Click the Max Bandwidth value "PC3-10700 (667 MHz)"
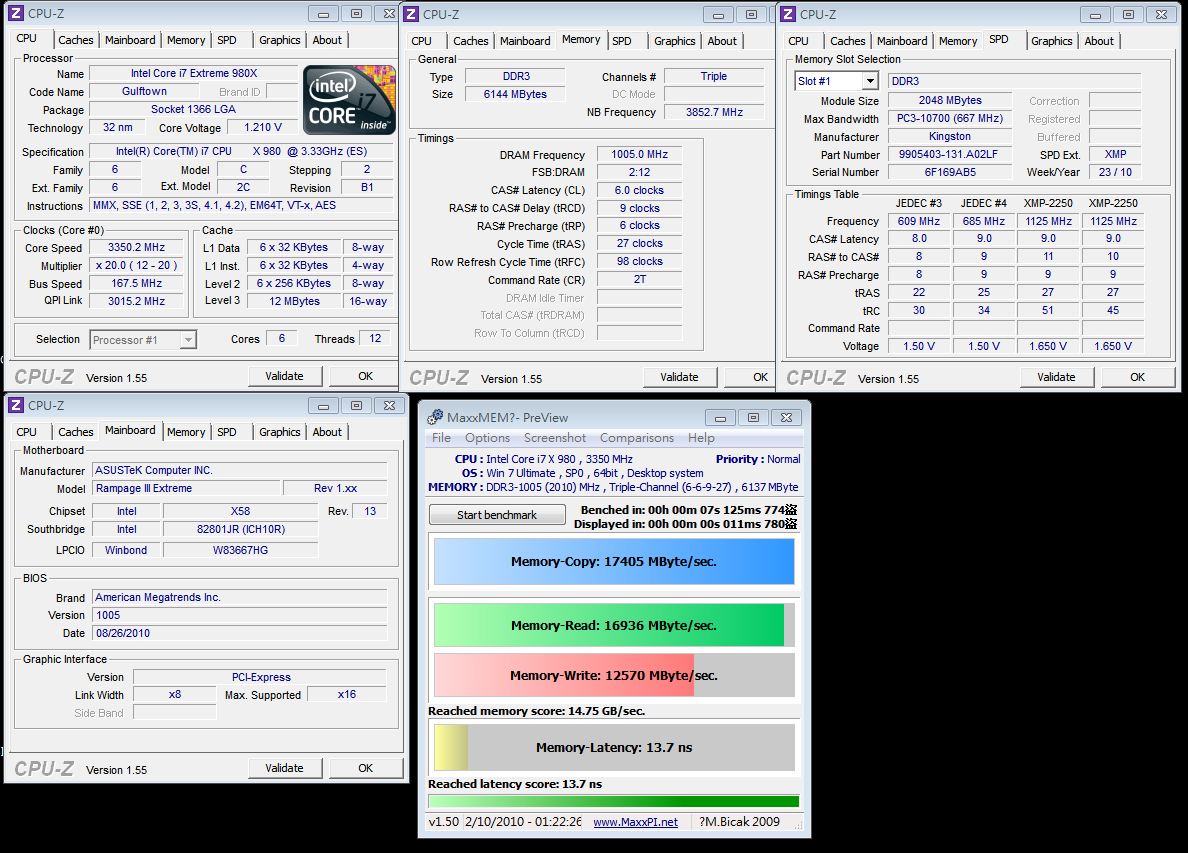This screenshot has height=853, width=1188. (949, 118)
